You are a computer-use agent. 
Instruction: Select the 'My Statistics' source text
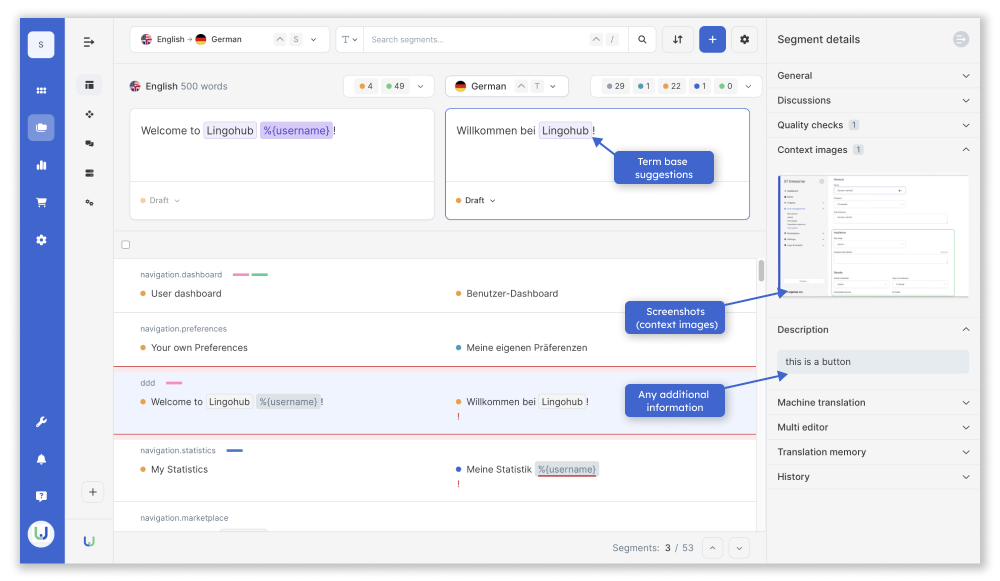(x=179, y=469)
